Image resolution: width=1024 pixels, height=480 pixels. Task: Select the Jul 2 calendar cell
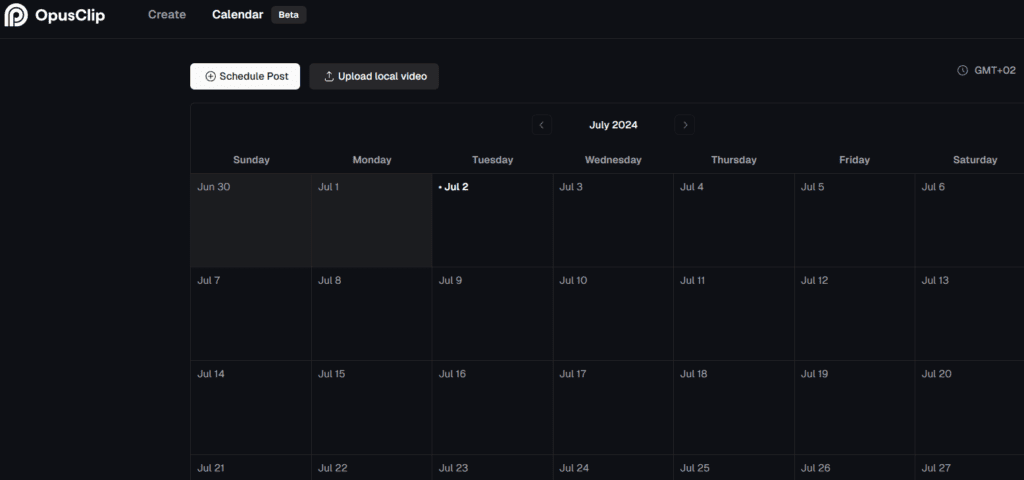pyautogui.click(x=492, y=220)
